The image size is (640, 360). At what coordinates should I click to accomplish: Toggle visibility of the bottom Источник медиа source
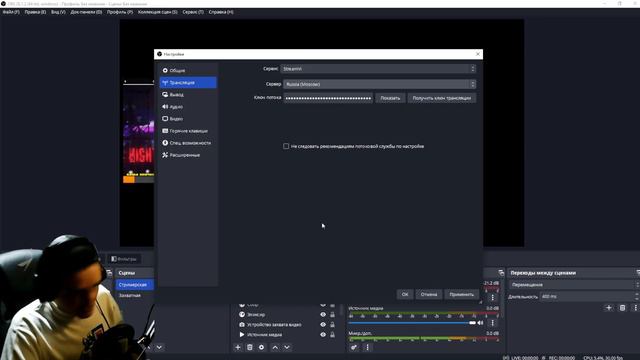coord(323,335)
